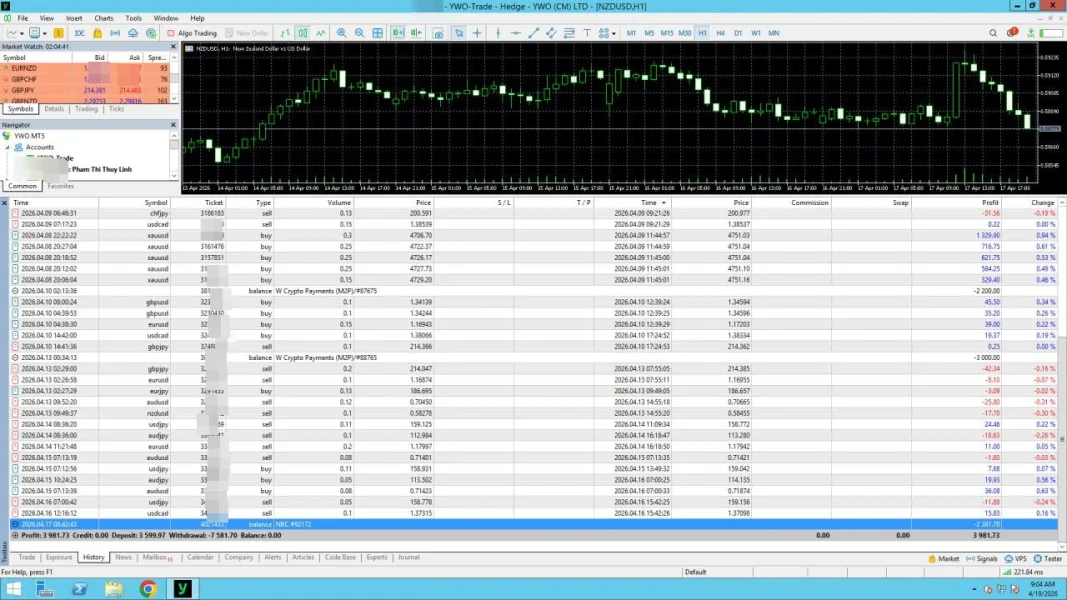Take a chart screenshot with camera icon
Viewport: 1067px width, 600px height.
pos(438,33)
